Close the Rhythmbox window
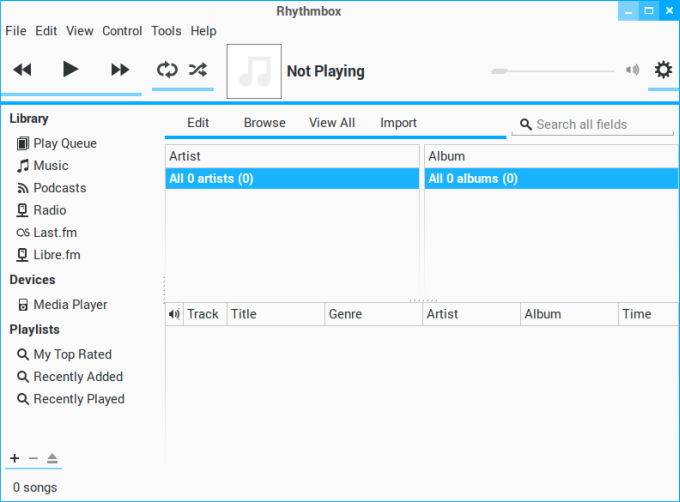This screenshot has width=680, height=502. (x=669, y=11)
